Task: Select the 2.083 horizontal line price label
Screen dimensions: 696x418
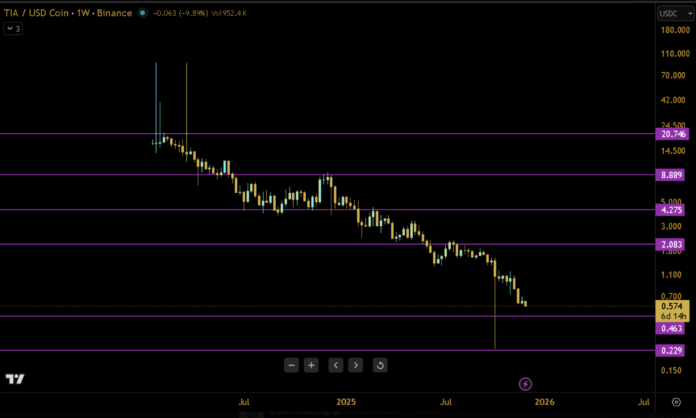Action: click(672, 245)
